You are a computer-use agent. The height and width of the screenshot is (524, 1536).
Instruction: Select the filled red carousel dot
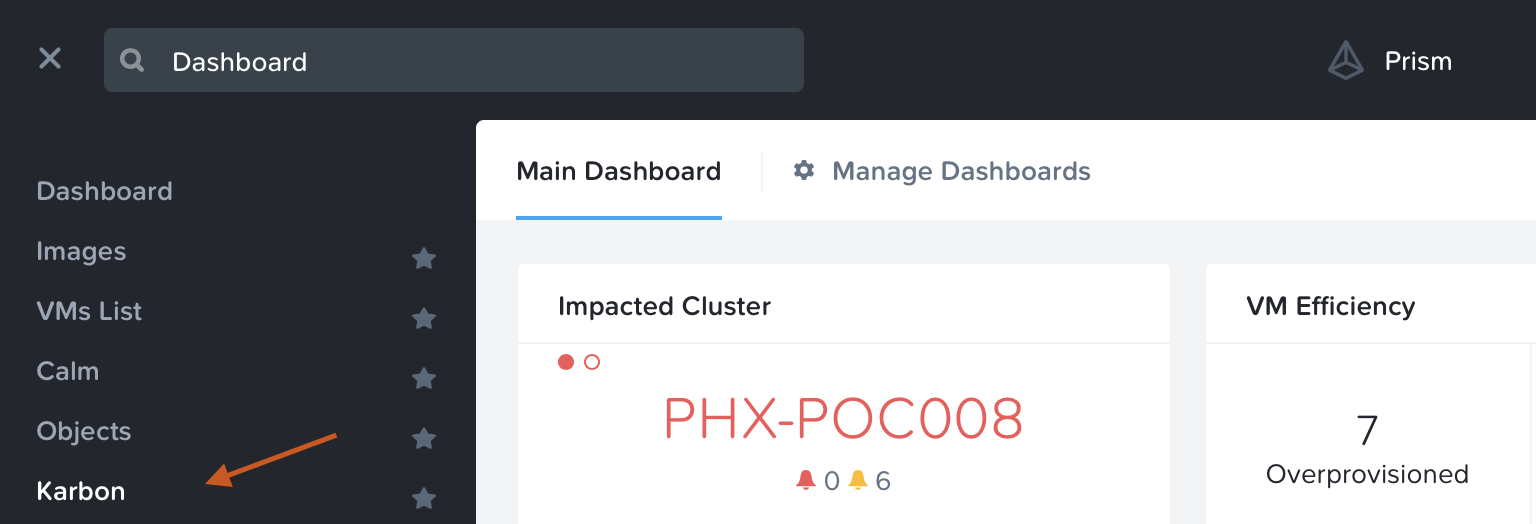click(x=566, y=362)
